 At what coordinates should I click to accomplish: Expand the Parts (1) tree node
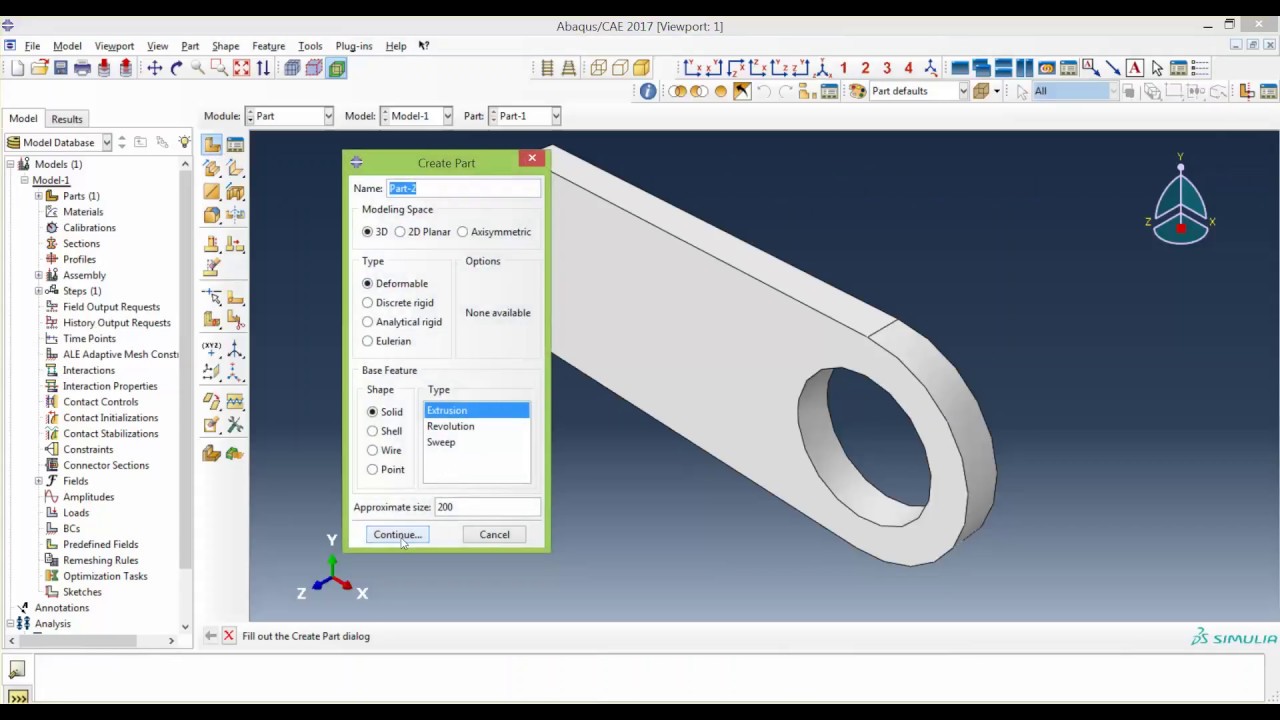[39, 196]
